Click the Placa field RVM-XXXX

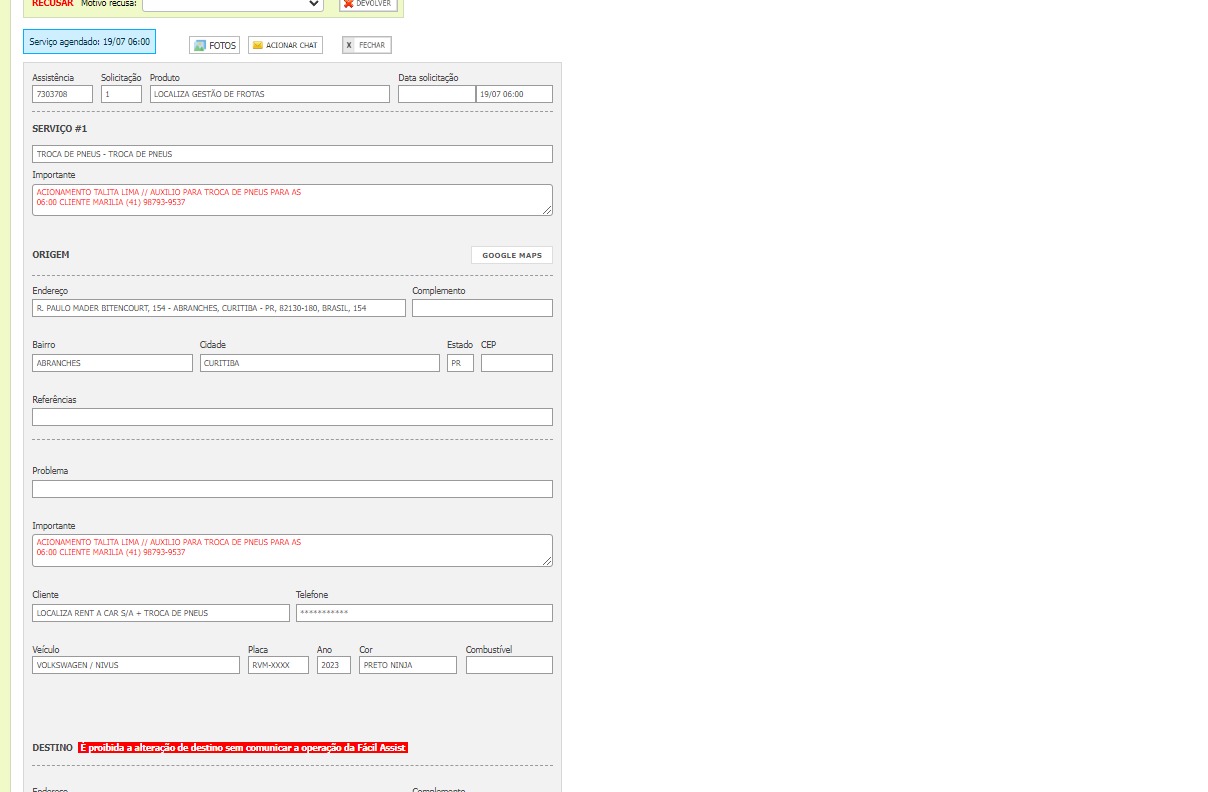coord(278,665)
